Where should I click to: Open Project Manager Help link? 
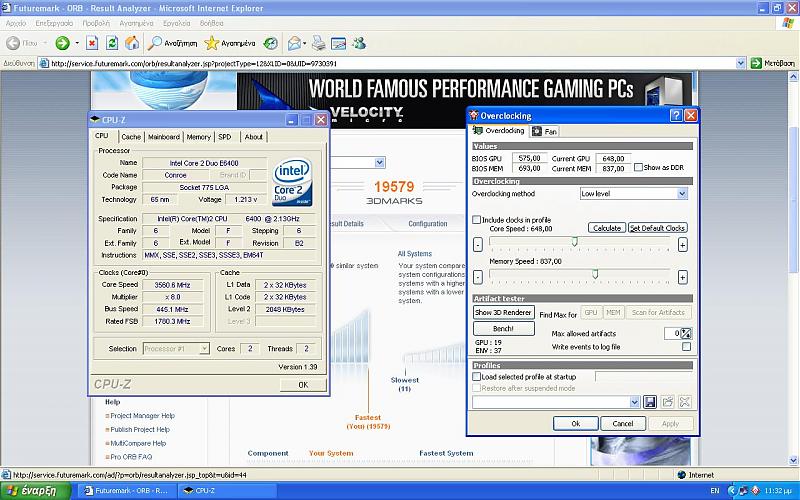(x=142, y=416)
